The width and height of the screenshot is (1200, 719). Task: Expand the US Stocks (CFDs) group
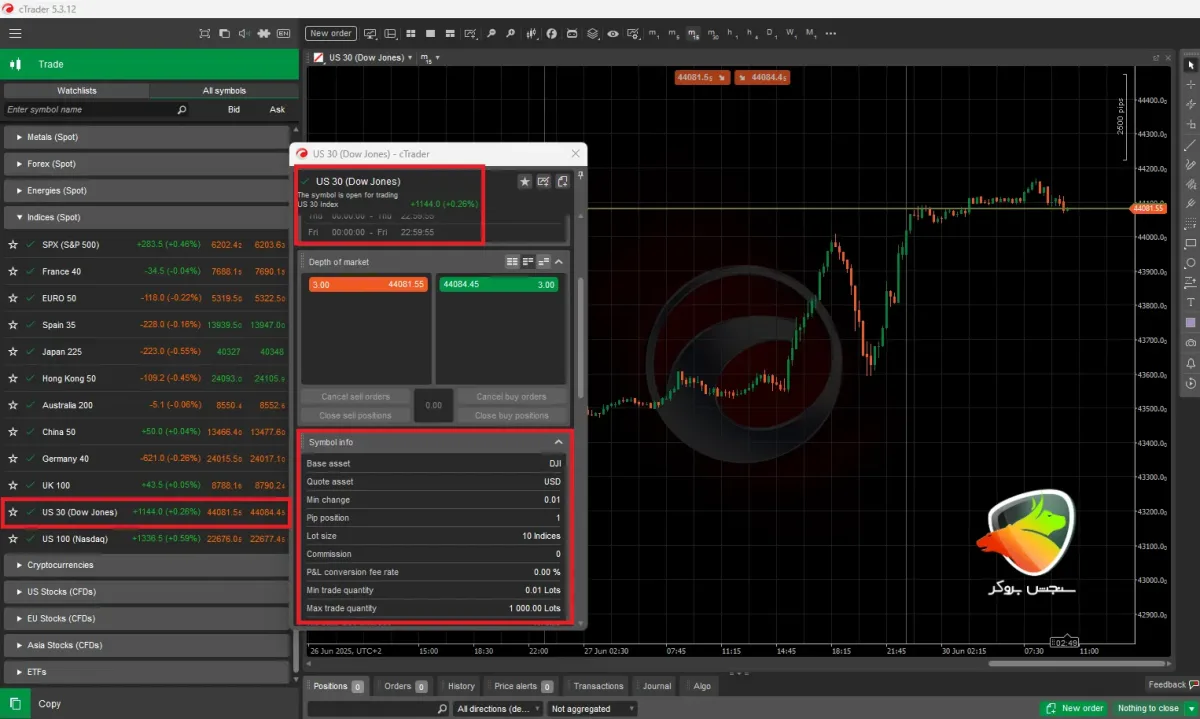pyautogui.click(x=147, y=591)
